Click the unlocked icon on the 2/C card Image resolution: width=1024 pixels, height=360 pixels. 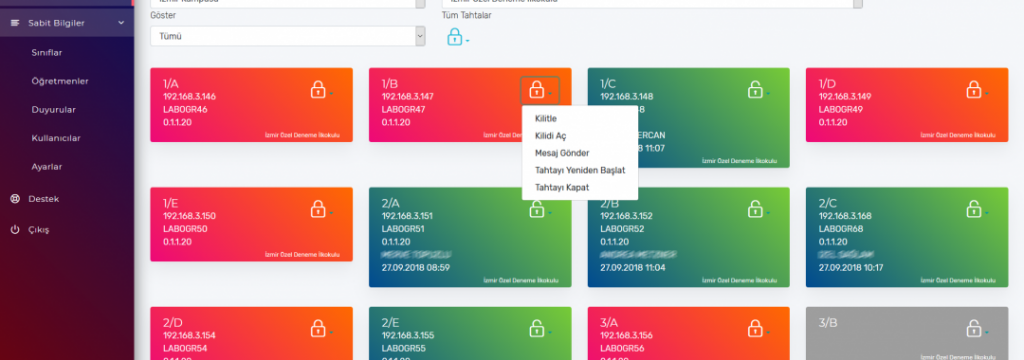coord(974,208)
